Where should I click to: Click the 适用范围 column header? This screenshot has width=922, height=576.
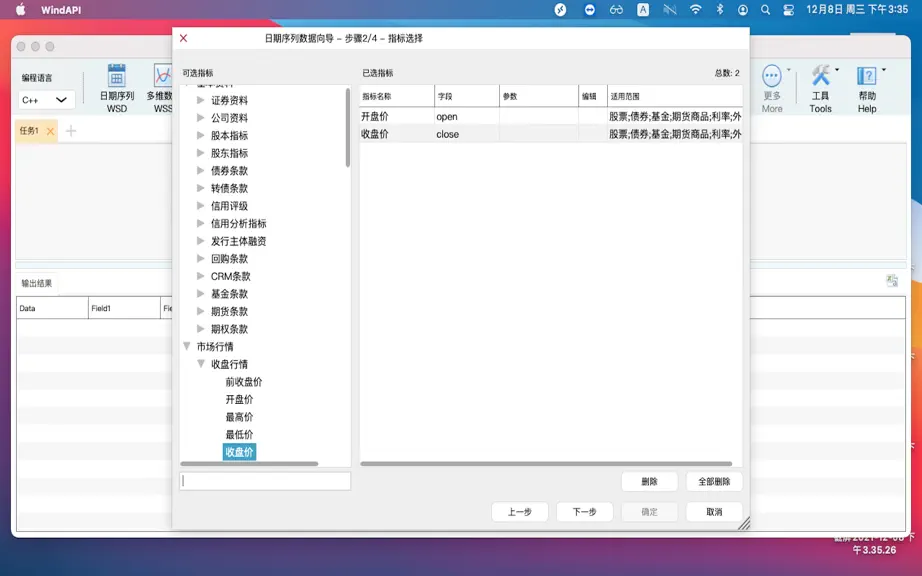tap(674, 96)
